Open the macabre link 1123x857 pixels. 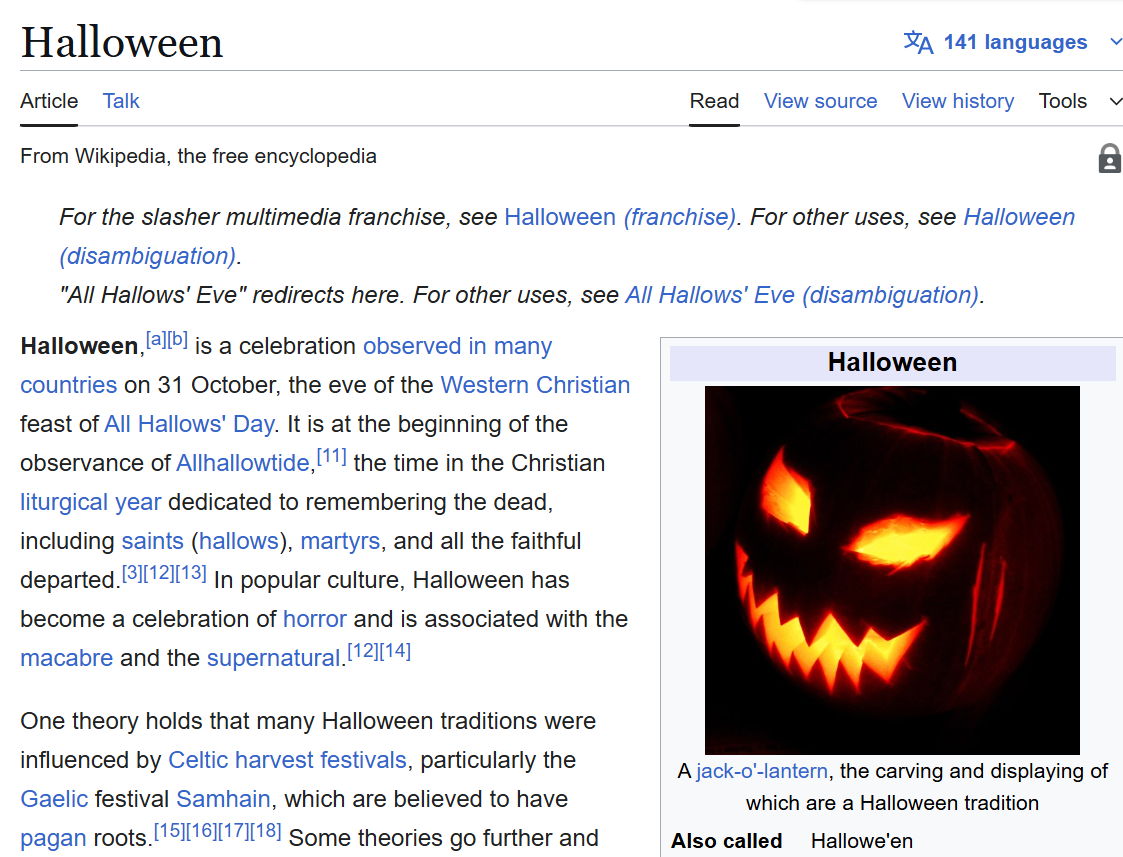pos(67,658)
